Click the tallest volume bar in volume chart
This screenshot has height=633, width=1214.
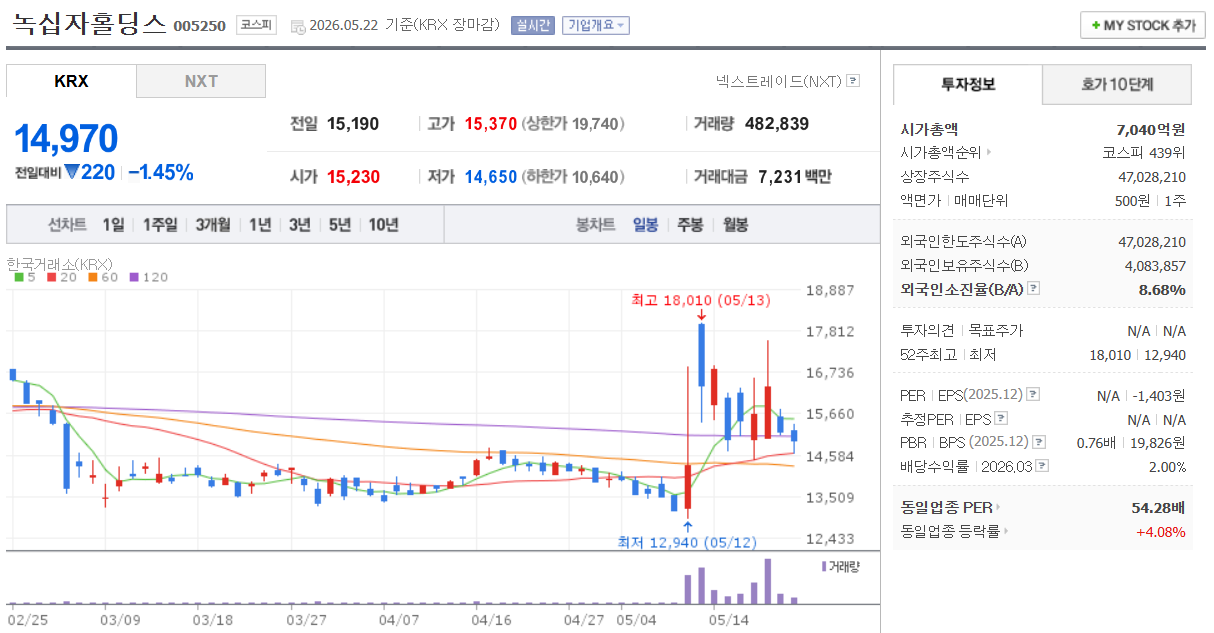(x=768, y=581)
